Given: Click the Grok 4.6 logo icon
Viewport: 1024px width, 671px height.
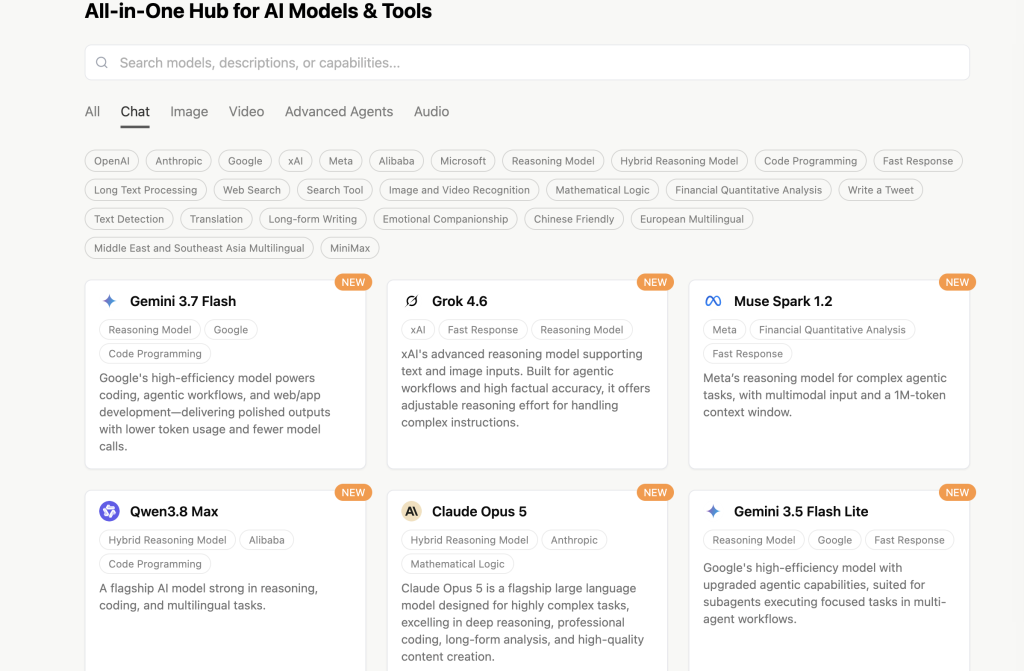Looking at the screenshot, I should 411,301.
